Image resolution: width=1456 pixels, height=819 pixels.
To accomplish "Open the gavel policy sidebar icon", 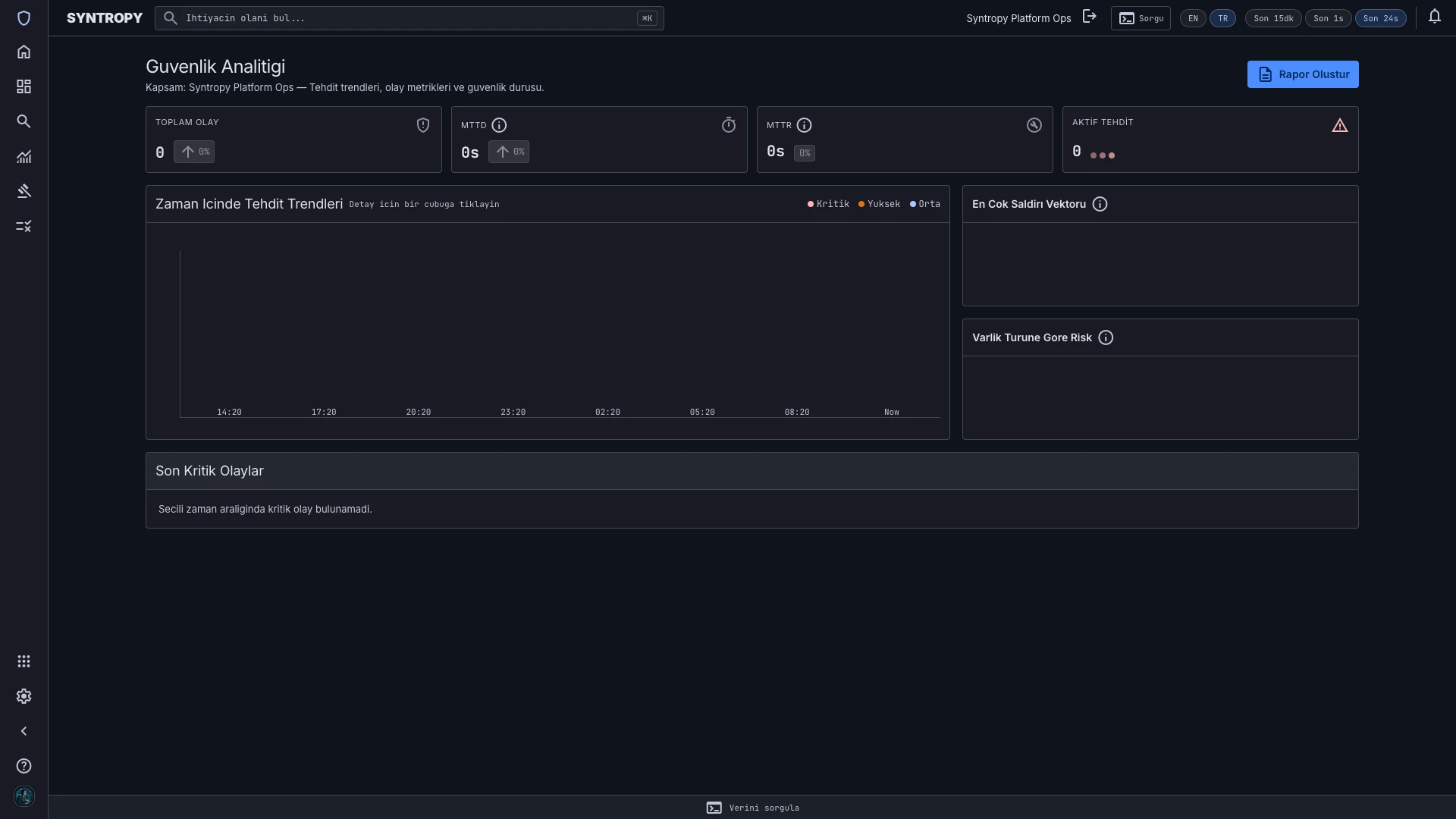I will point(24,191).
